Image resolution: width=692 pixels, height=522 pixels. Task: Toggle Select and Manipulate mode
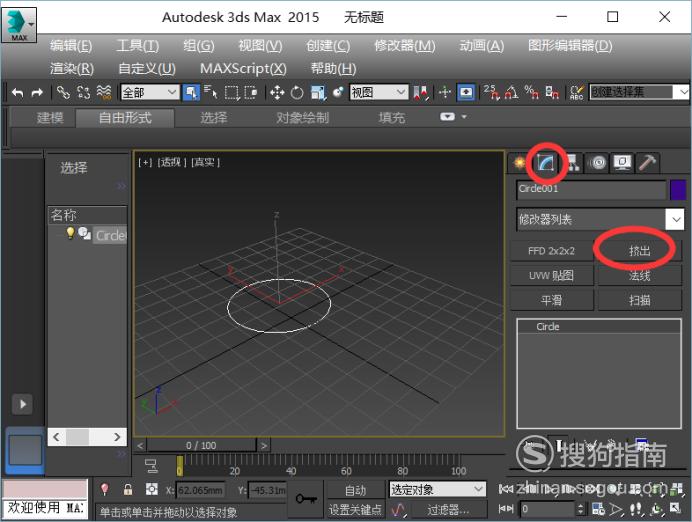click(x=445, y=92)
